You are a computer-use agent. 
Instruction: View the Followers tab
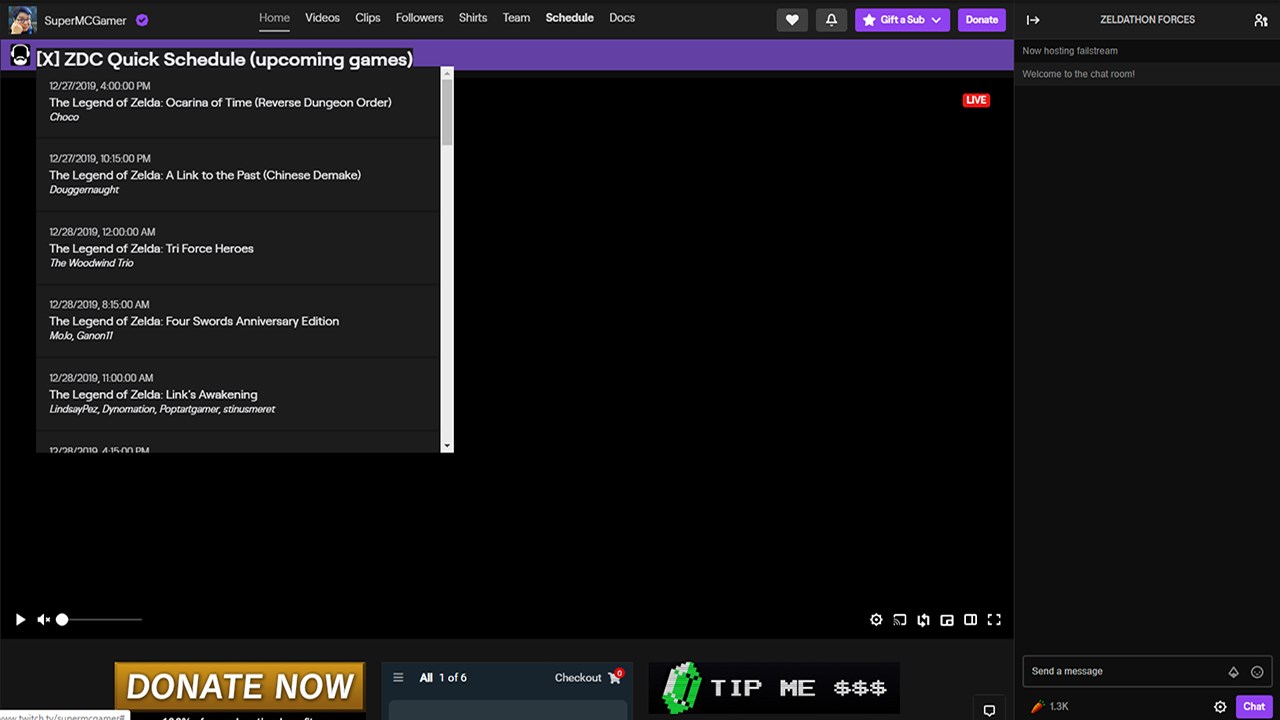pyautogui.click(x=419, y=18)
